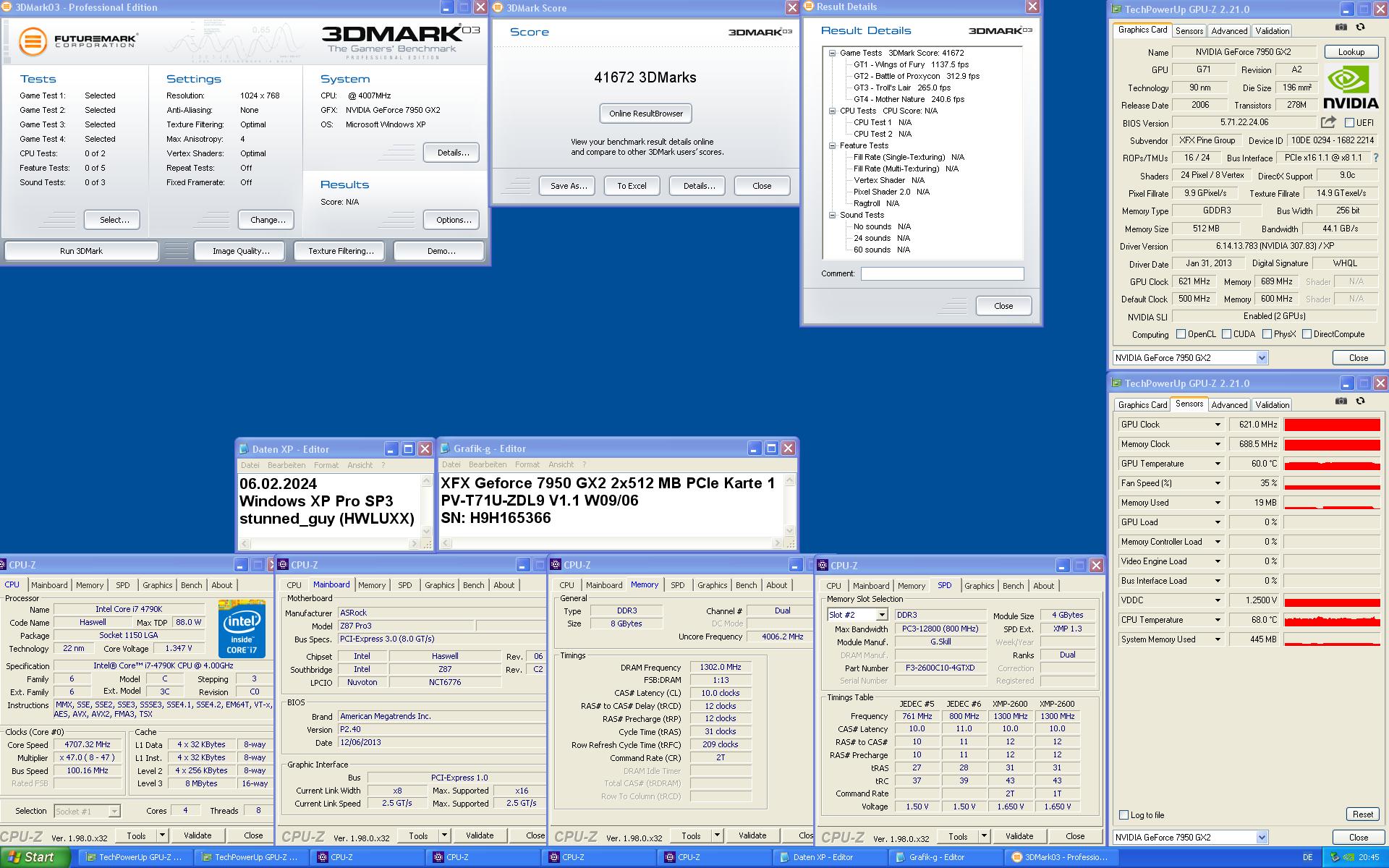Click Reset button in GPU-Z Sensors window
This screenshot has width=1389, height=868.
tap(1362, 814)
